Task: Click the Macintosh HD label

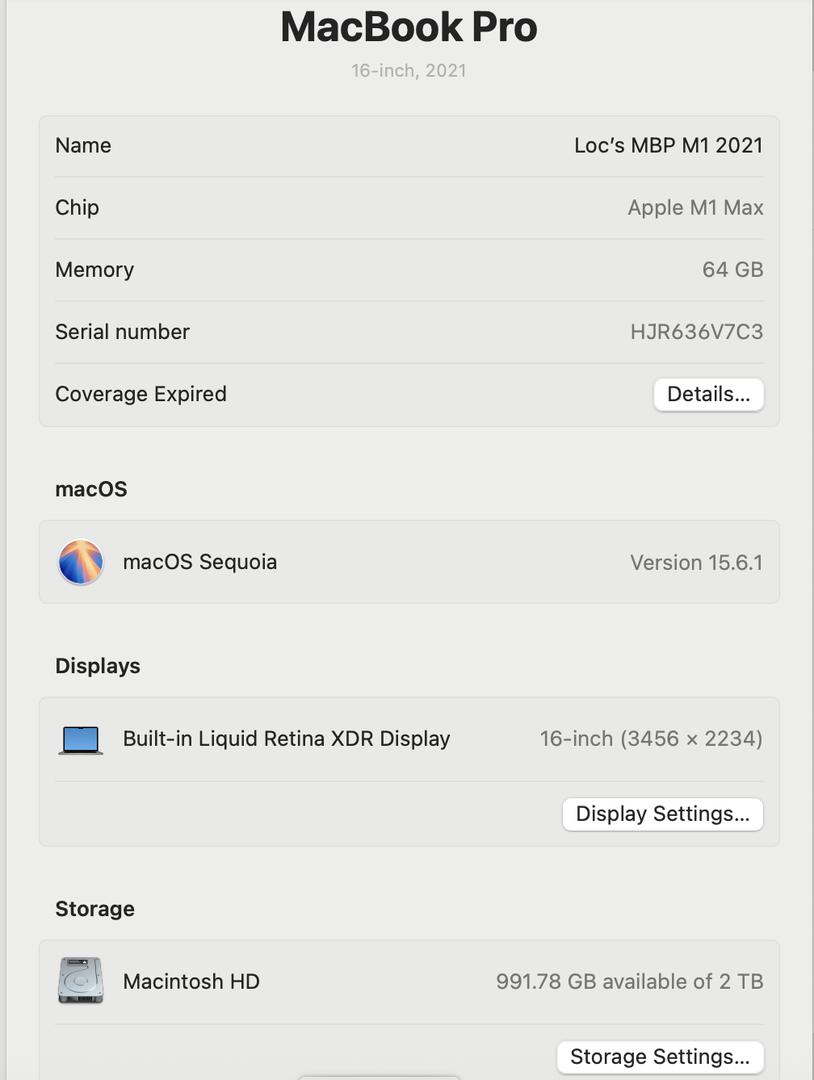Action: click(x=191, y=981)
